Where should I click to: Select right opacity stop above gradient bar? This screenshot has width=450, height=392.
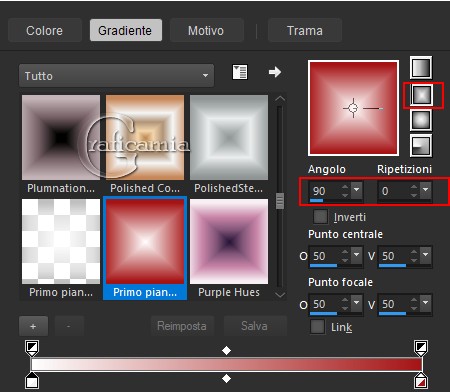click(x=421, y=348)
